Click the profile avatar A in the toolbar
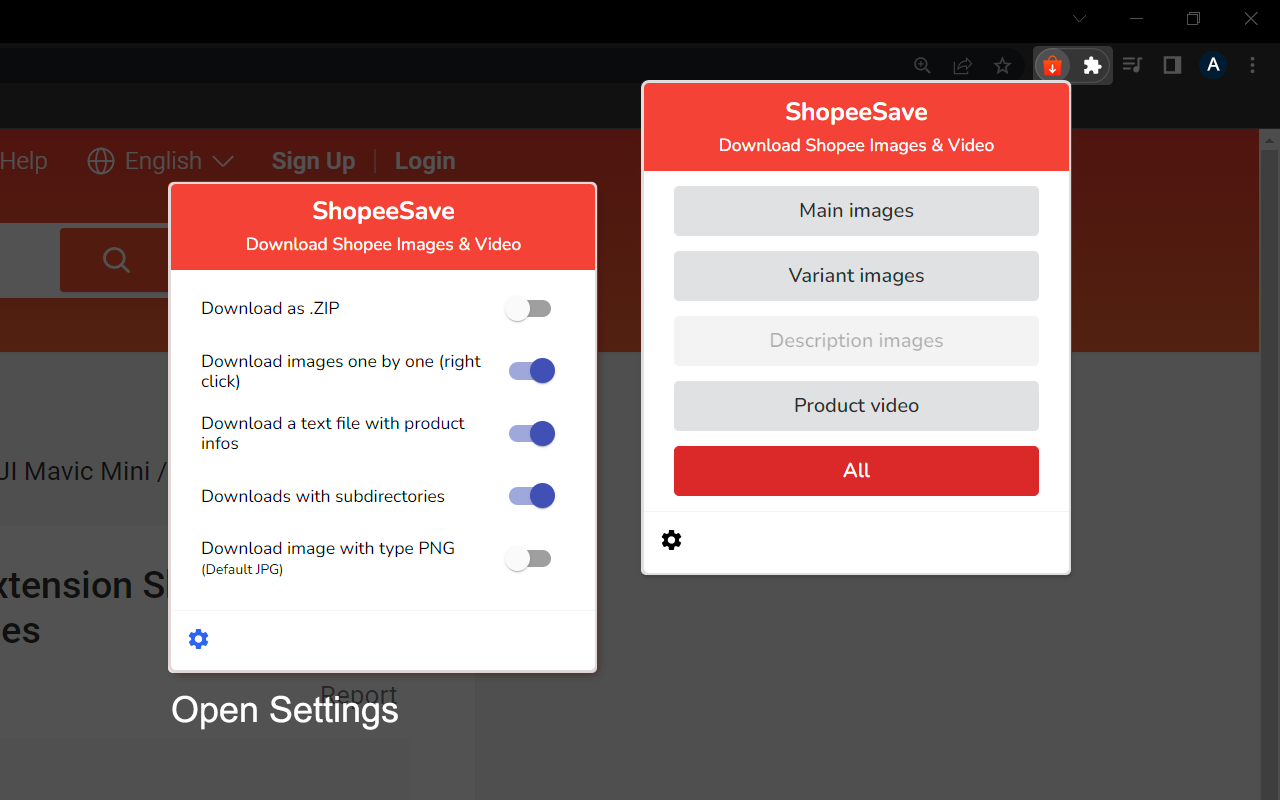Screen dimensions: 1280x800 tap(1212, 64)
